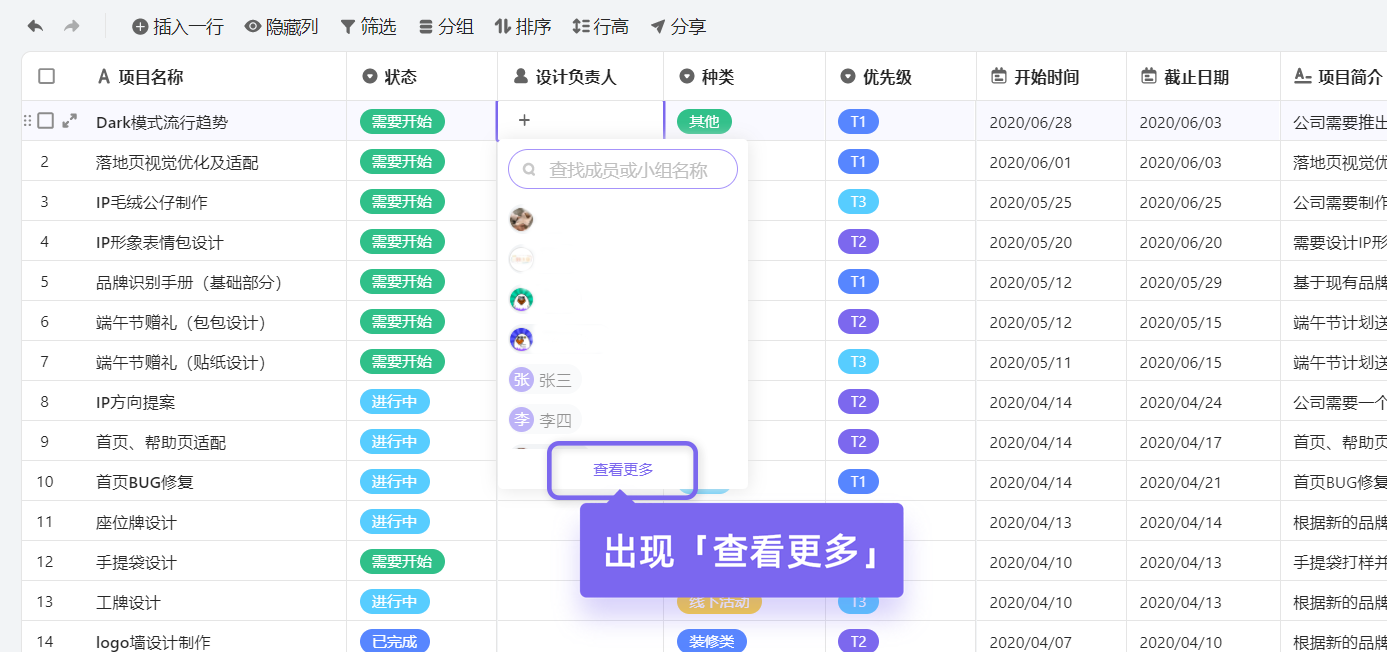Open T3 priority of IP毛绒公仔制作

858,201
